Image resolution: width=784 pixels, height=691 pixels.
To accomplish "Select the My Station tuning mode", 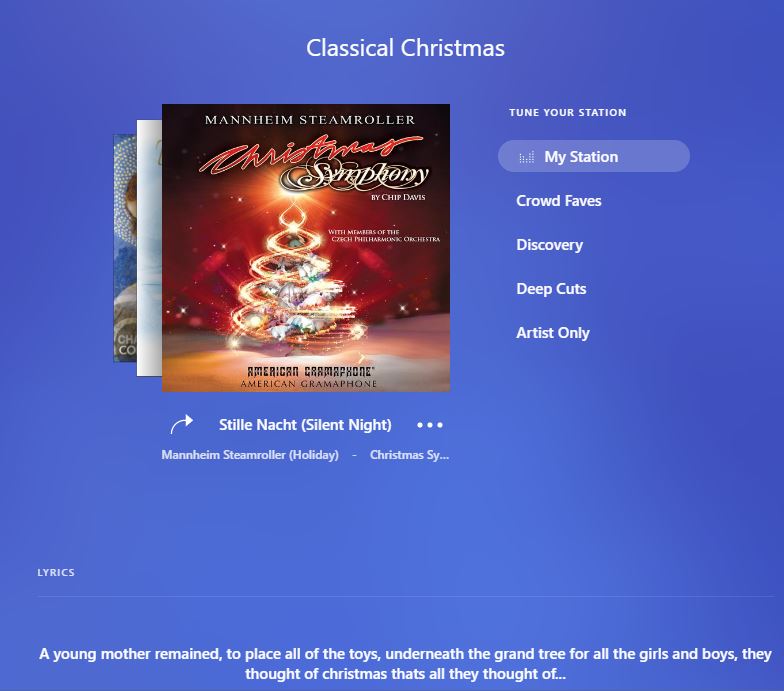I will (x=594, y=156).
